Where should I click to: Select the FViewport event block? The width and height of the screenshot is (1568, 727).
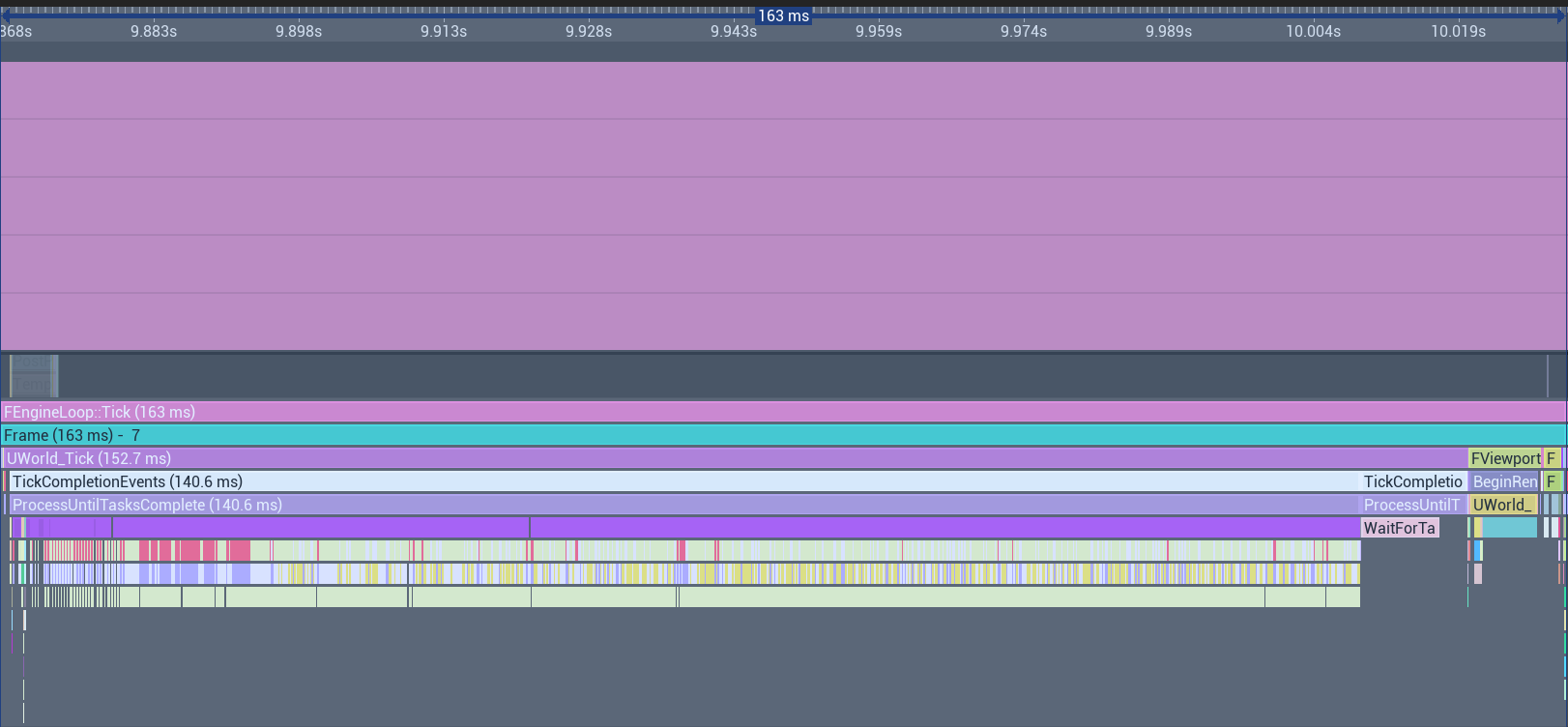(x=1504, y=458)
